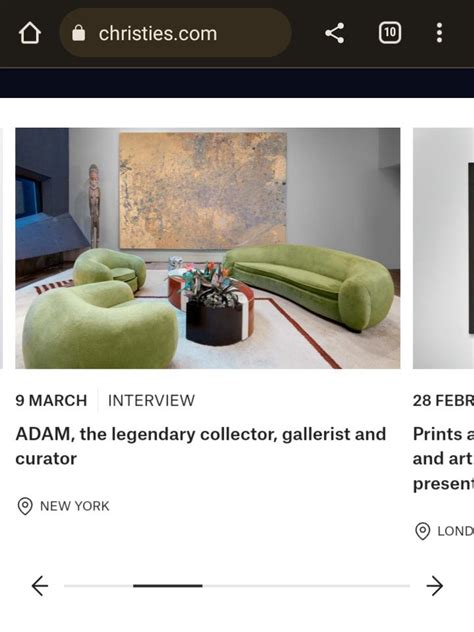Open the ADAM legendary collector headline

pos(201,446)
